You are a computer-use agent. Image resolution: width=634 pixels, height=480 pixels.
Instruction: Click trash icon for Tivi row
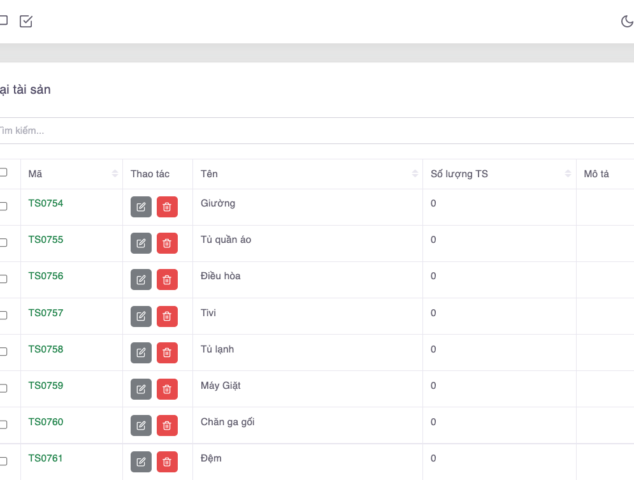click(167, 316)
